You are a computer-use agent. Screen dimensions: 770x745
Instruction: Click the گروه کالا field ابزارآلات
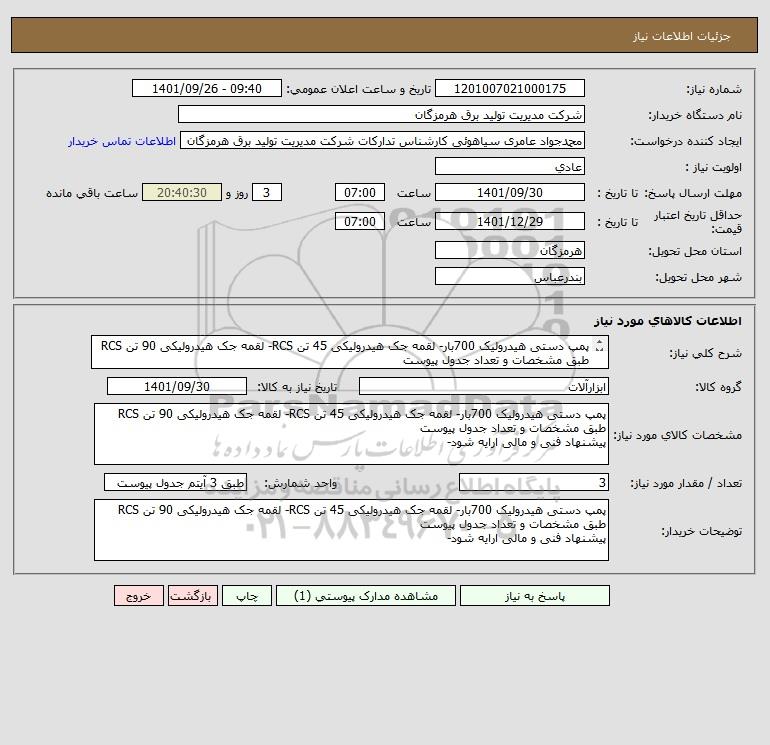click(x=484, y=386)
